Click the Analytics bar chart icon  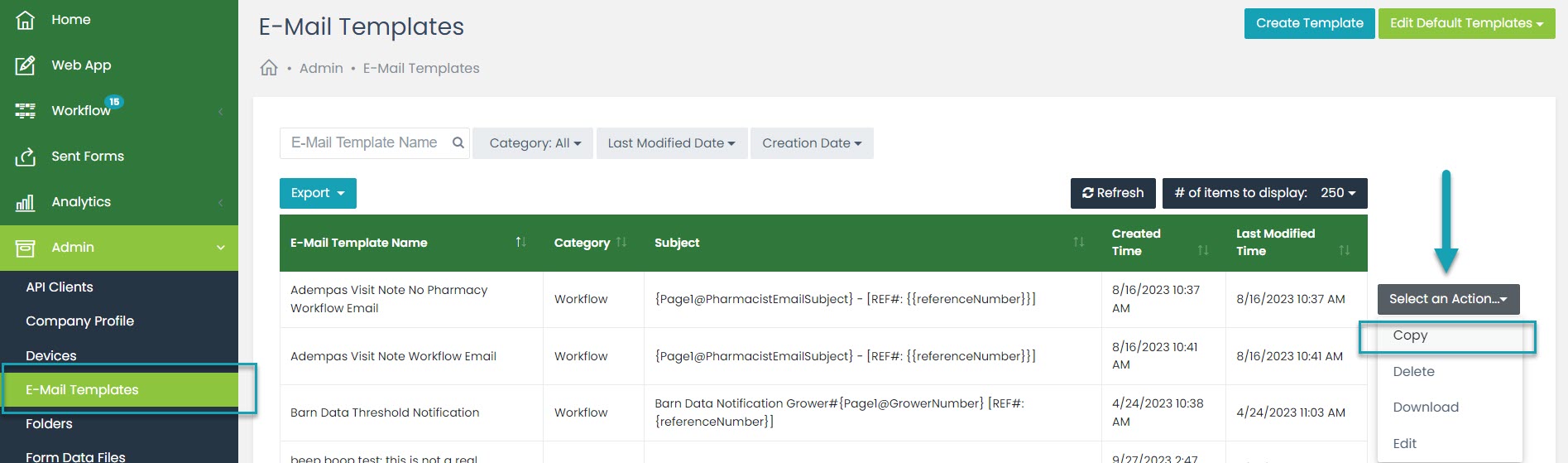[x=26, y=202]
